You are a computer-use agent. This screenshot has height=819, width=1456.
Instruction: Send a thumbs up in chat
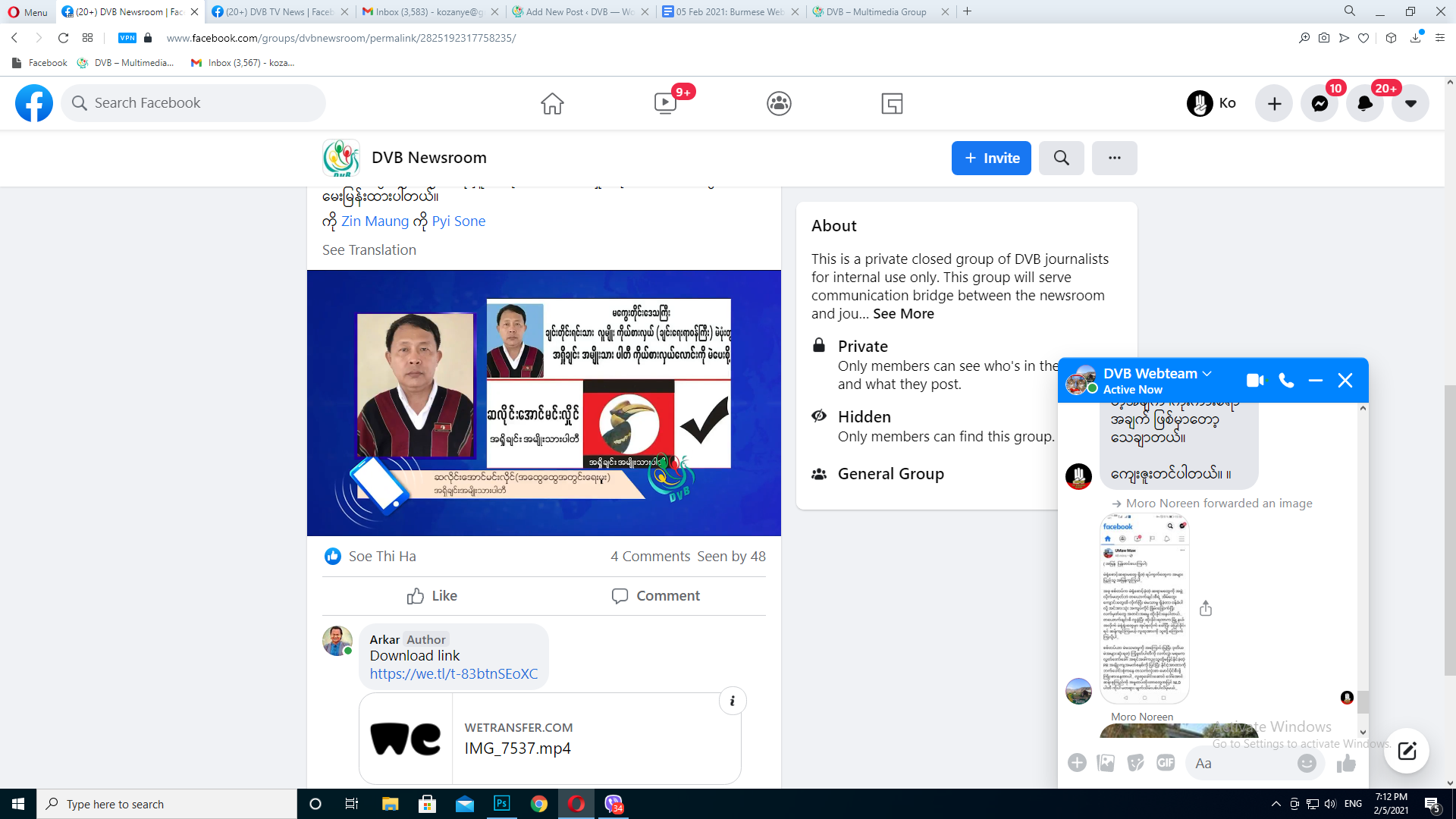1347,764
